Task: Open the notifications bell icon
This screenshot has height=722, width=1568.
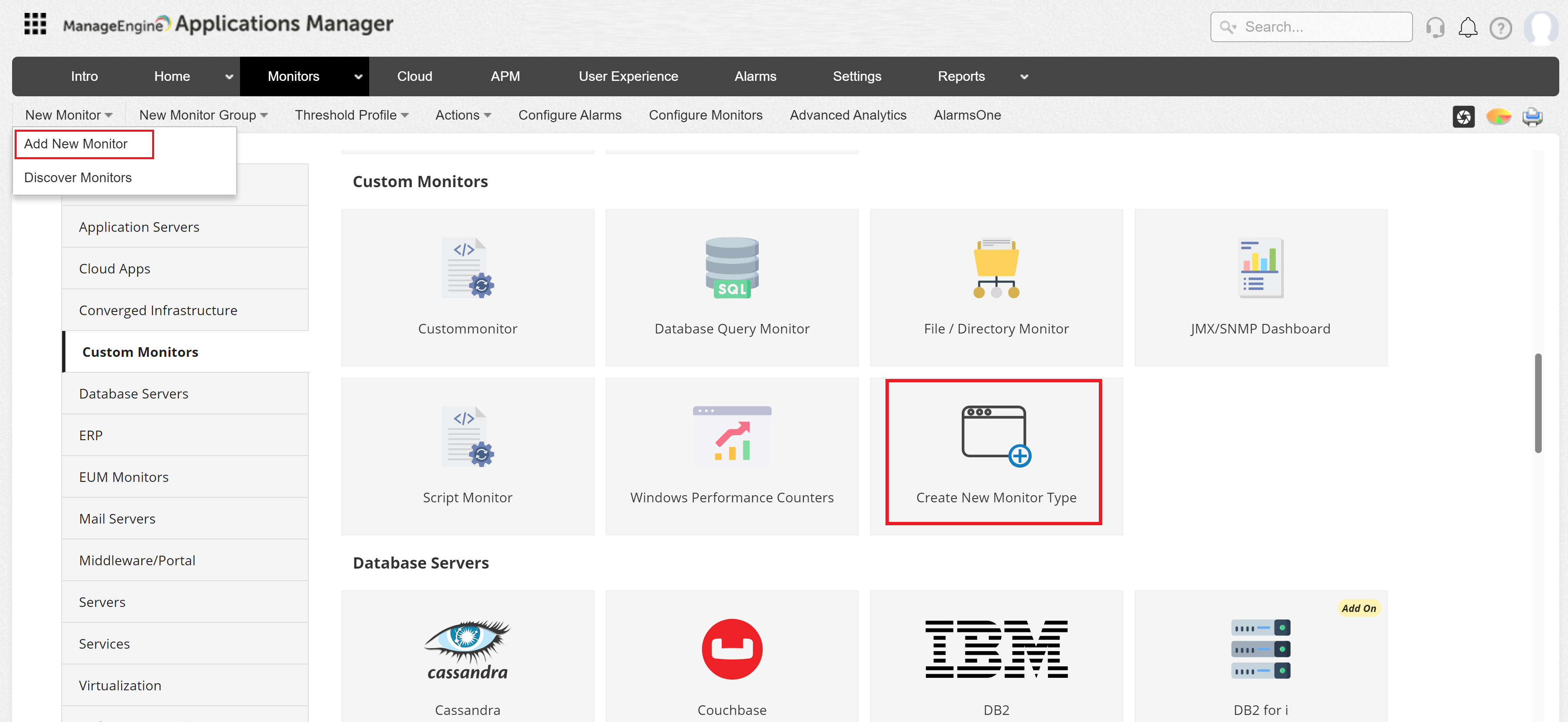Action: pyautogui.click(x=1468, y=28)
